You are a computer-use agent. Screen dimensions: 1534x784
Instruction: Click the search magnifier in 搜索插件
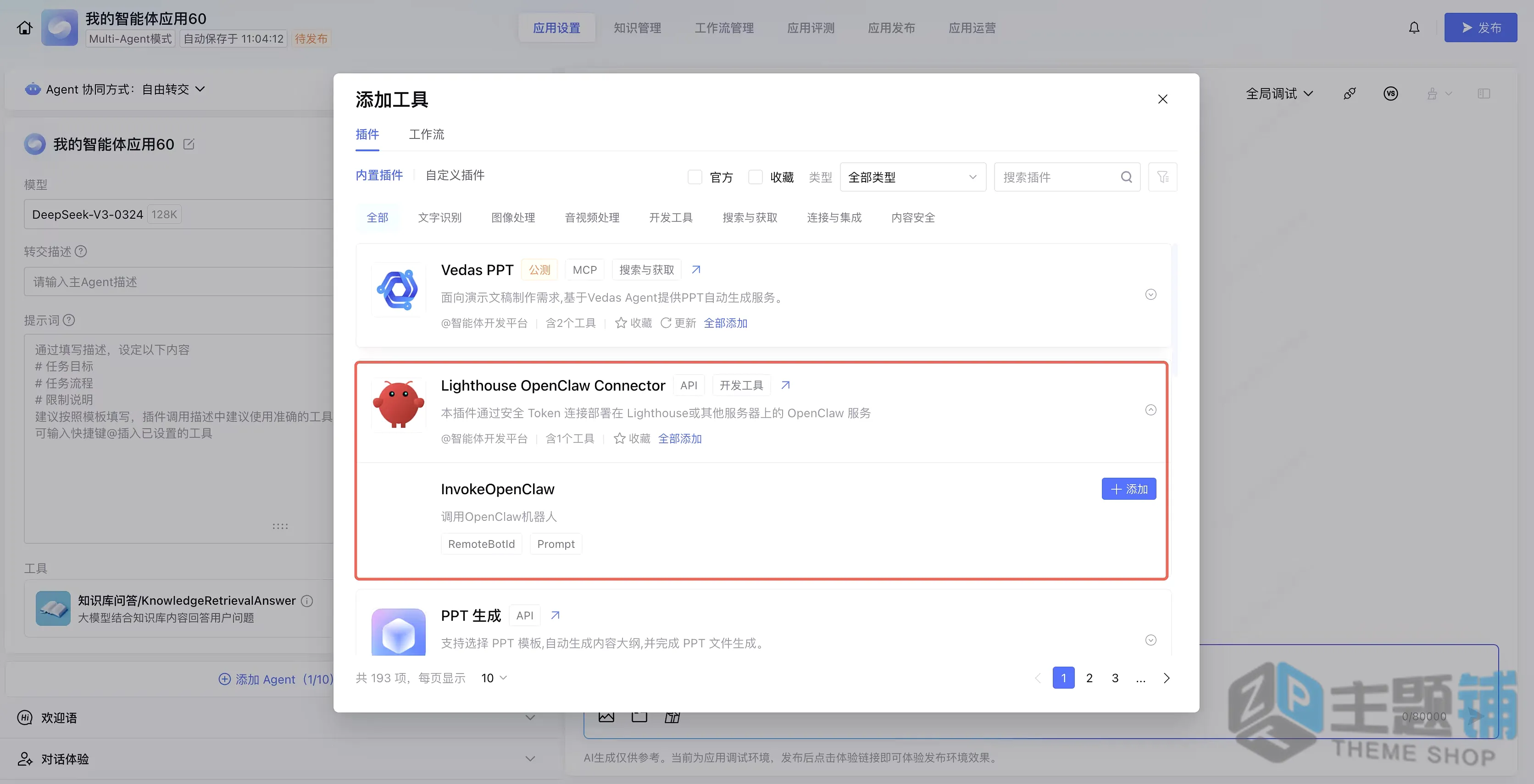[1126, 177]
